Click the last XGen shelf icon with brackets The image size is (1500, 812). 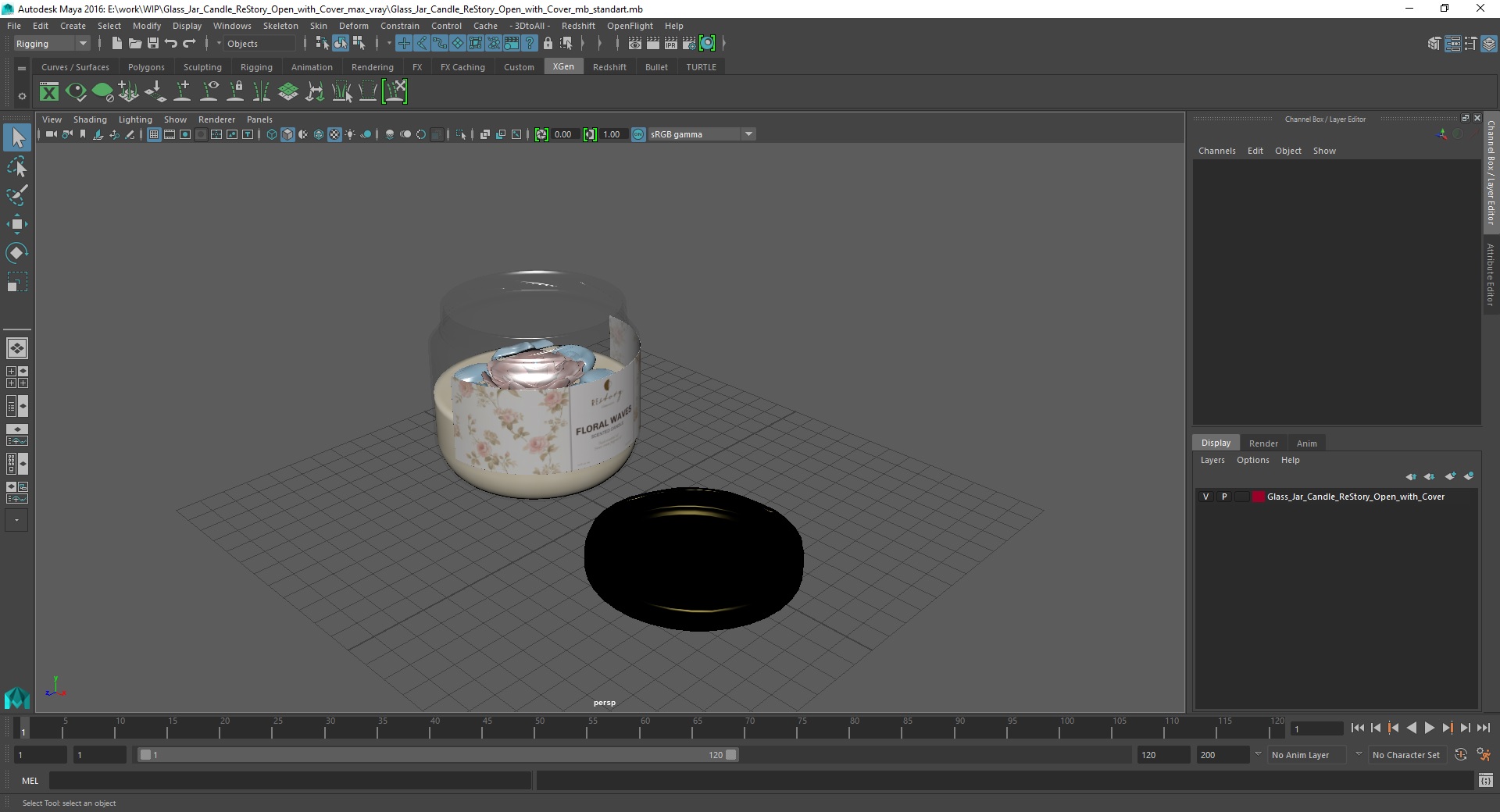pyautogui.click(x=395, y=92)
